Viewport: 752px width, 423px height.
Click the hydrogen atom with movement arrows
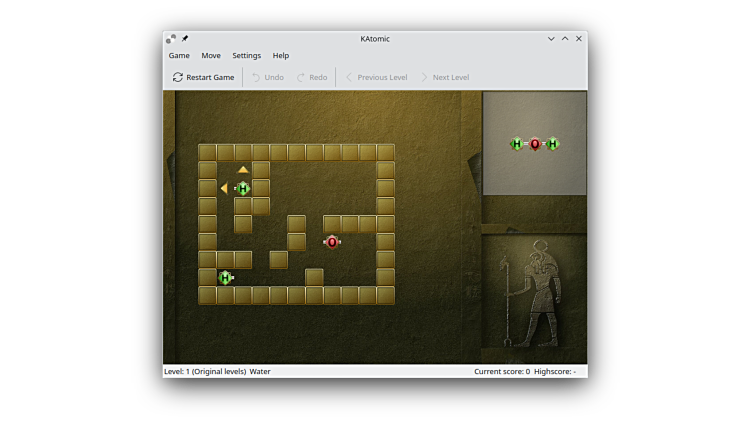point(243,188)
